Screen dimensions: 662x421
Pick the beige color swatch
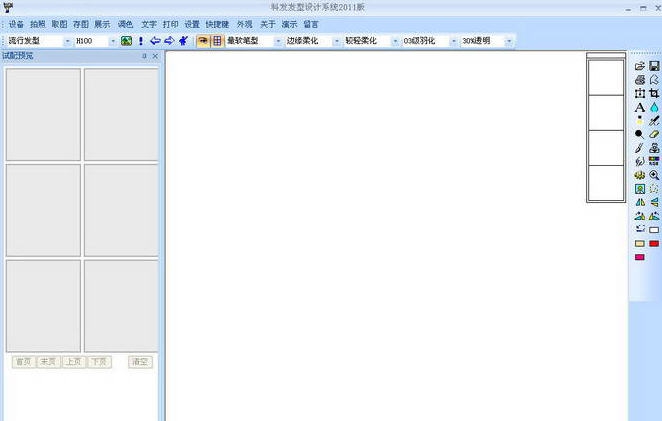(x=640, y=244)
